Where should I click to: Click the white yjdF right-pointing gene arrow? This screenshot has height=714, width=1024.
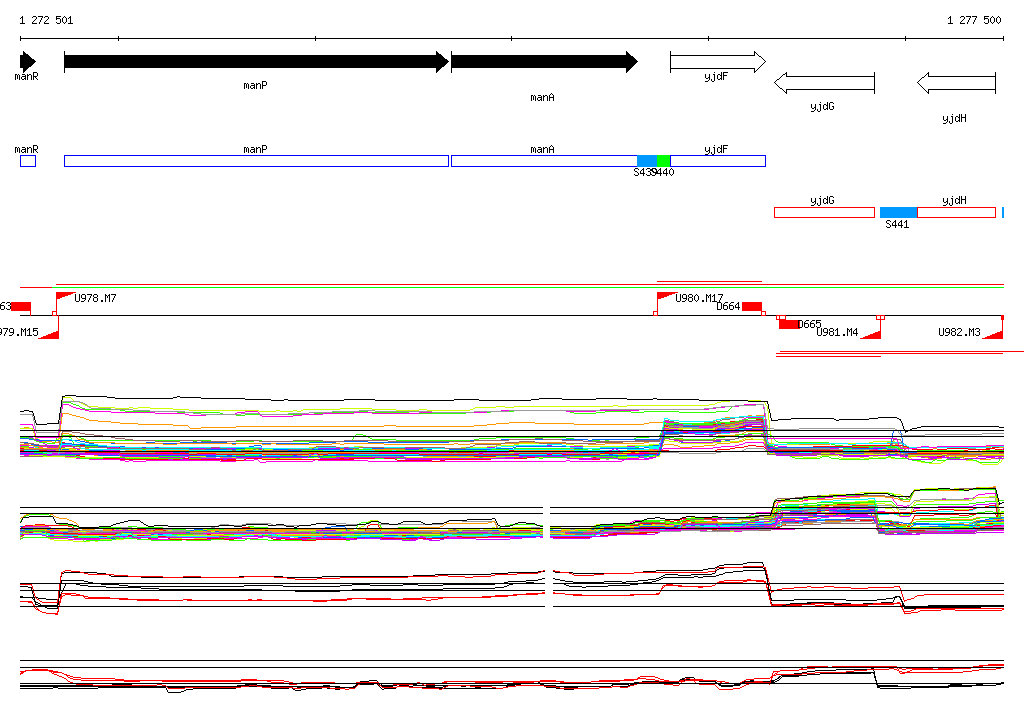[718, 62]
